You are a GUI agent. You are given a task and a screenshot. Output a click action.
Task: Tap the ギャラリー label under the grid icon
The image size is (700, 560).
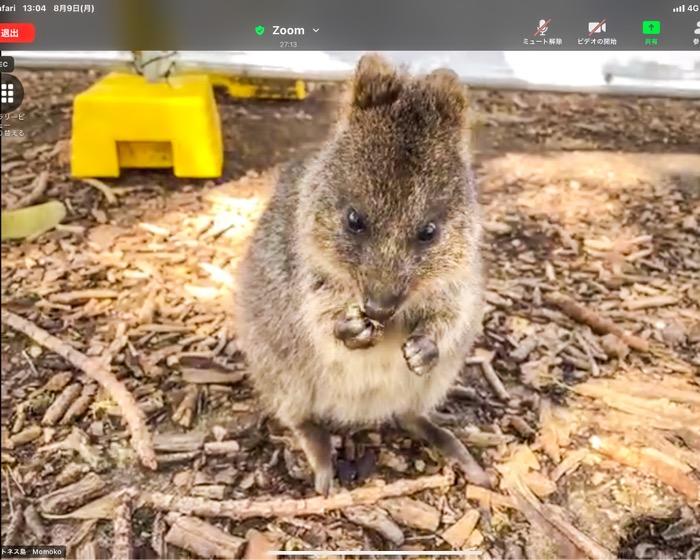[12, 117]
